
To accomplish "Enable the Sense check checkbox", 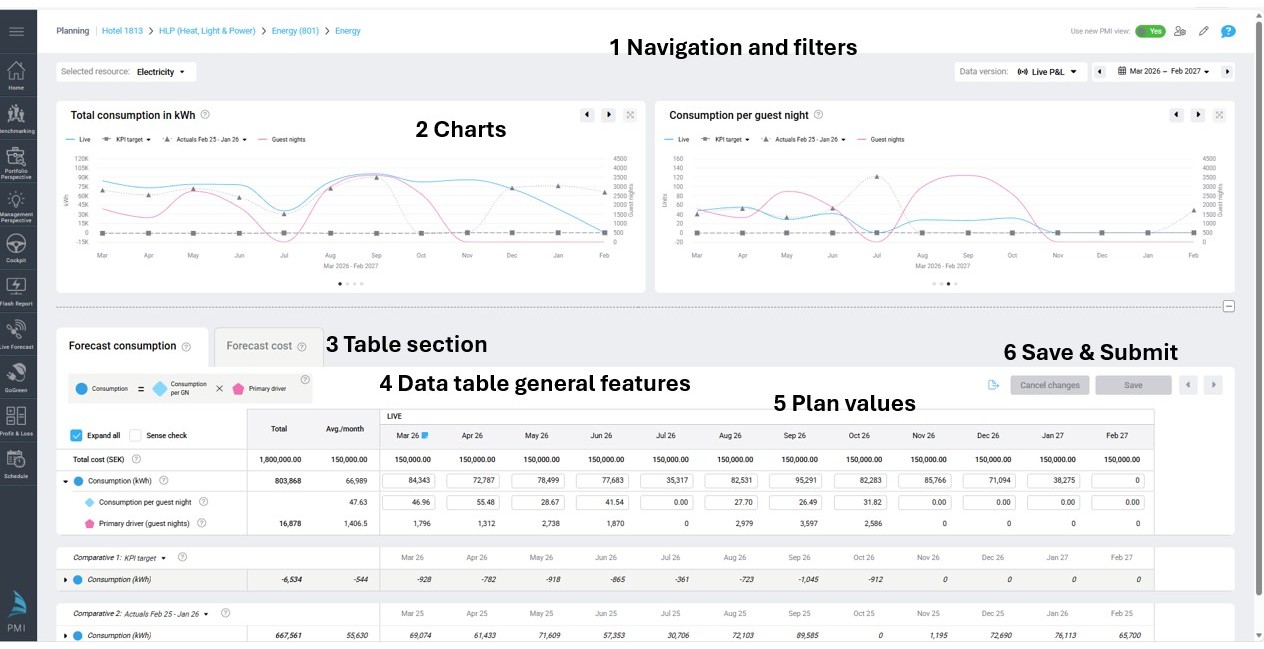I will coord(135,436).
